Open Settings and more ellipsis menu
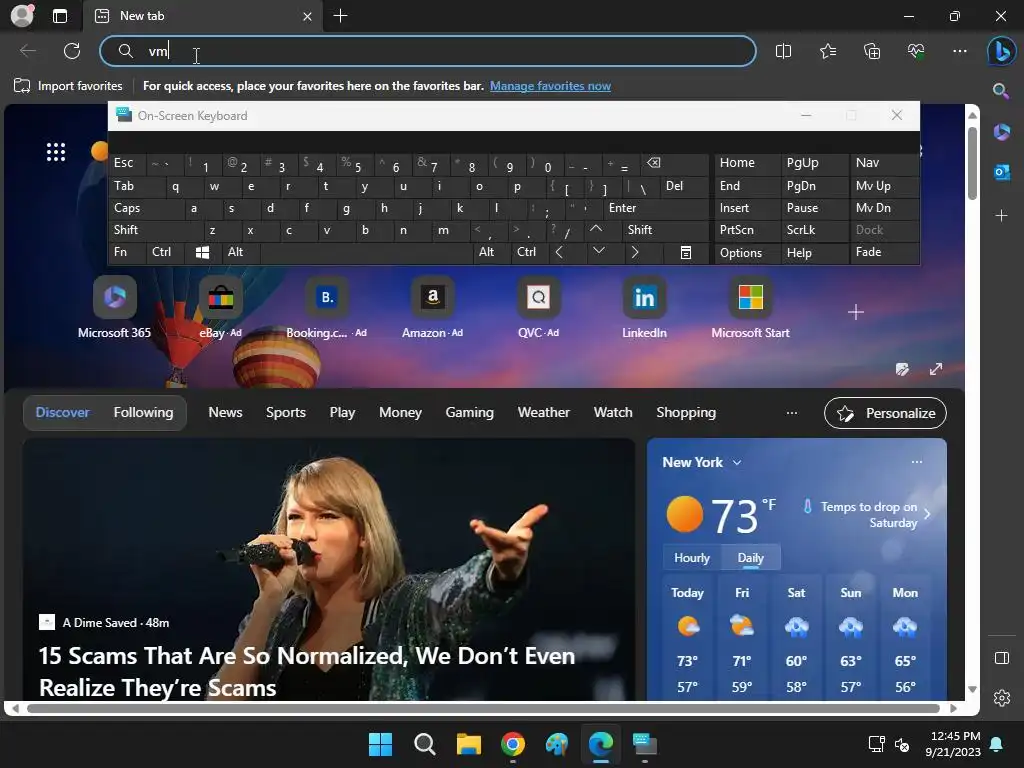1024x768 pixels. [959, 51]
